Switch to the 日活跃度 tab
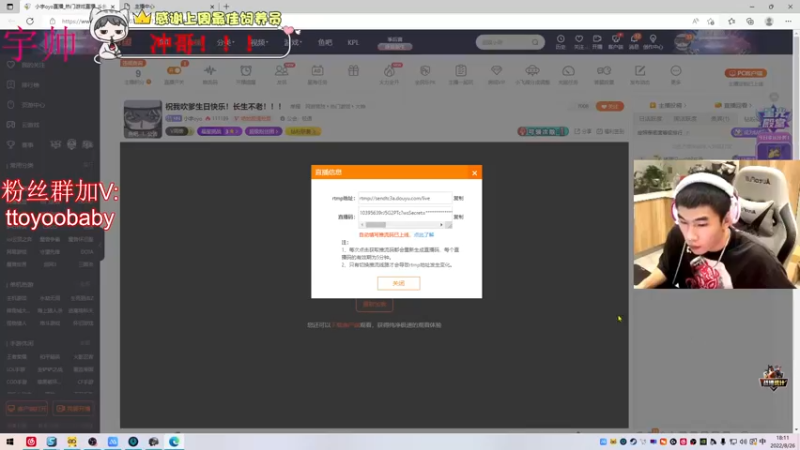The width and height of the screenshot is (800, 450). click(650, 118)
